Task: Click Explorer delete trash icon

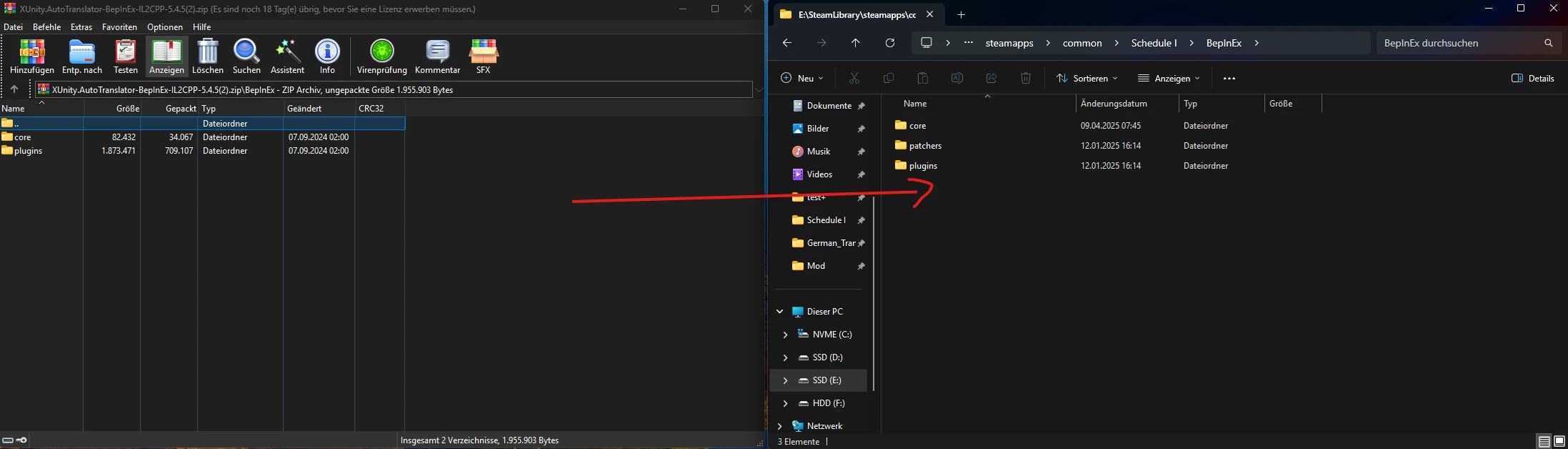Action: pyautogui.click(x=1026, y=78)
